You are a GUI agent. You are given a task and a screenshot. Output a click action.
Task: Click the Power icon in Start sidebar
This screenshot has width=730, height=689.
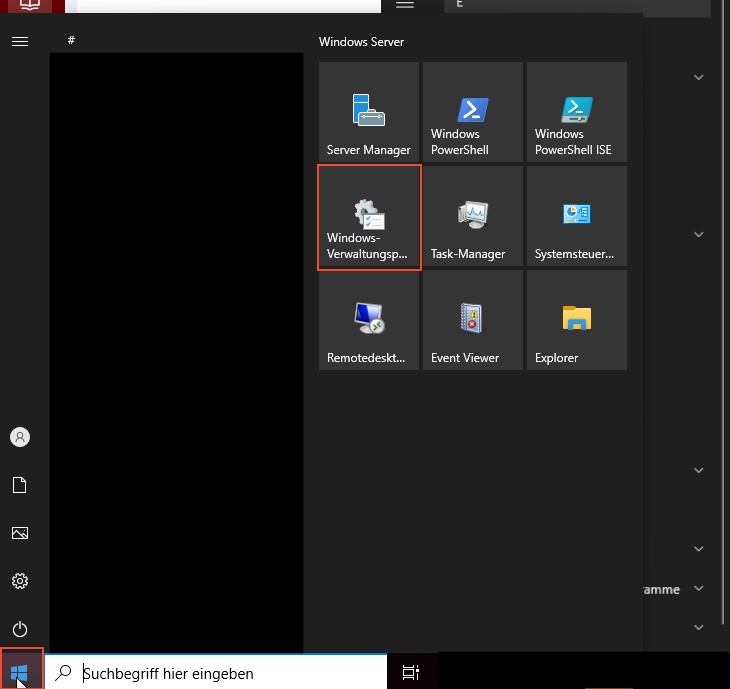tap(20, 629)
